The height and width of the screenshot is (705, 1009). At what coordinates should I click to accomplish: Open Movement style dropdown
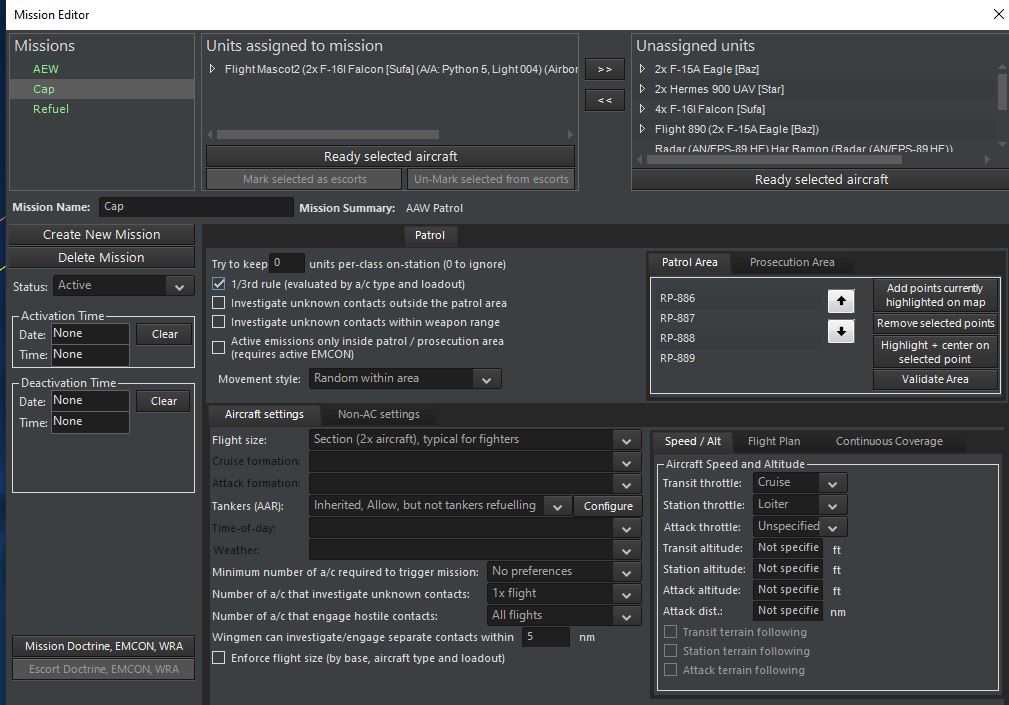coord(405,378)
